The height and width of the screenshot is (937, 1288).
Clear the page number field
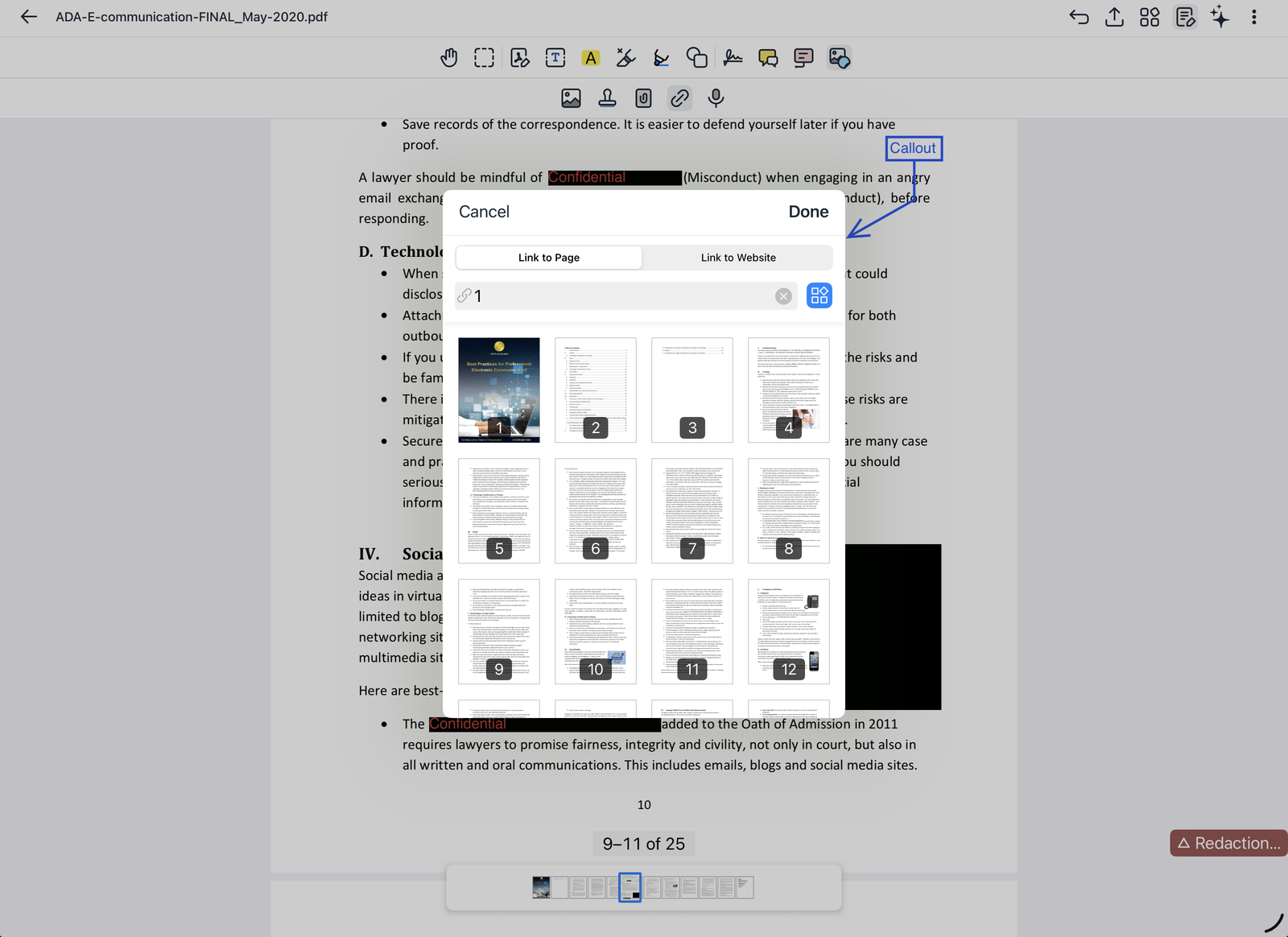point(783,296)
